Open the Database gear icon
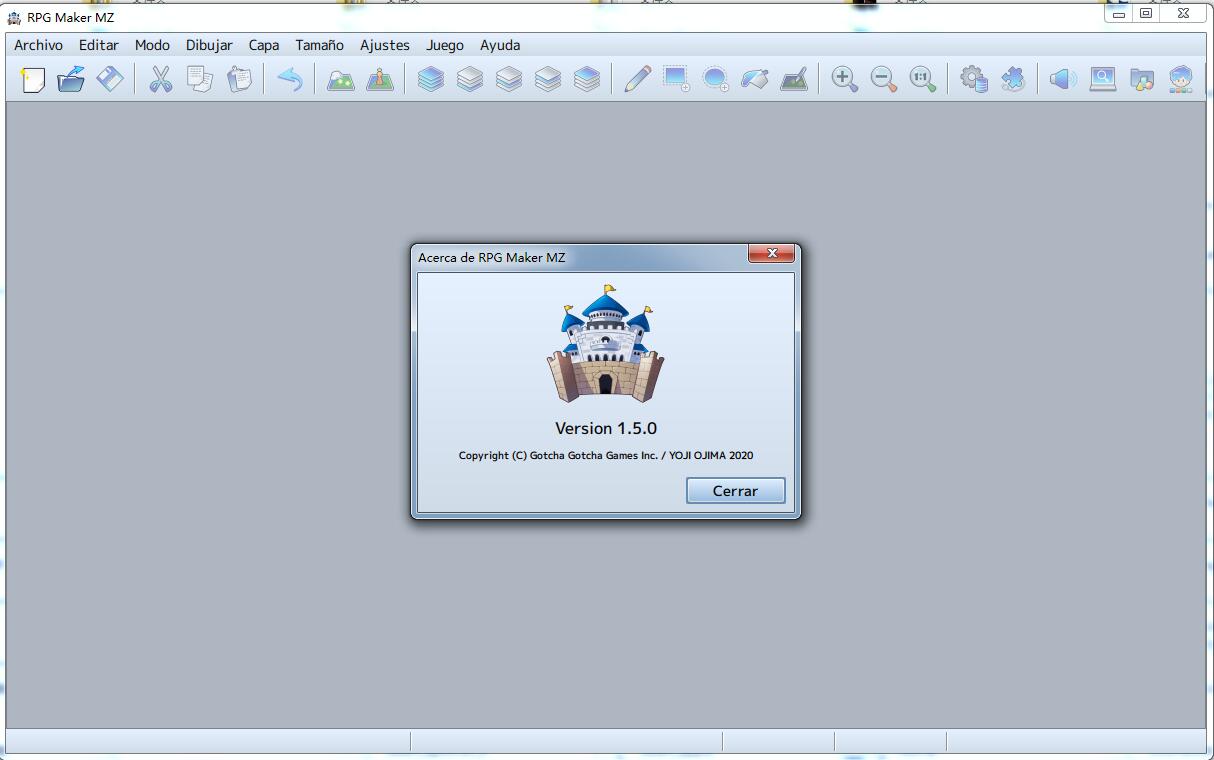1214x760 pixels. click(974, 79)
